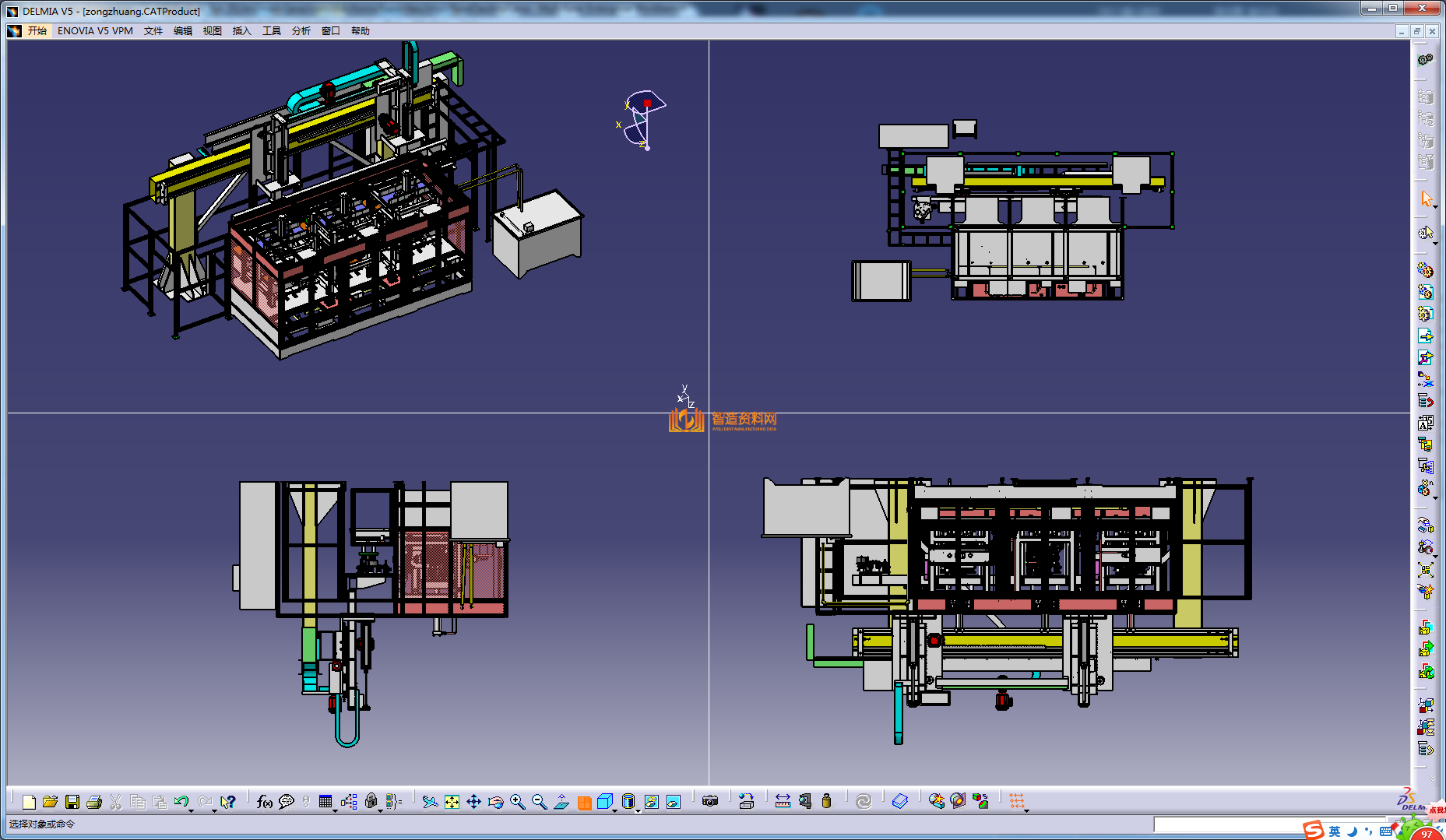The width and height of the screenshot is (1446, 840).
Task: Open the ENOVIA V5 VPM menu
Action: (x=95, y=31)
